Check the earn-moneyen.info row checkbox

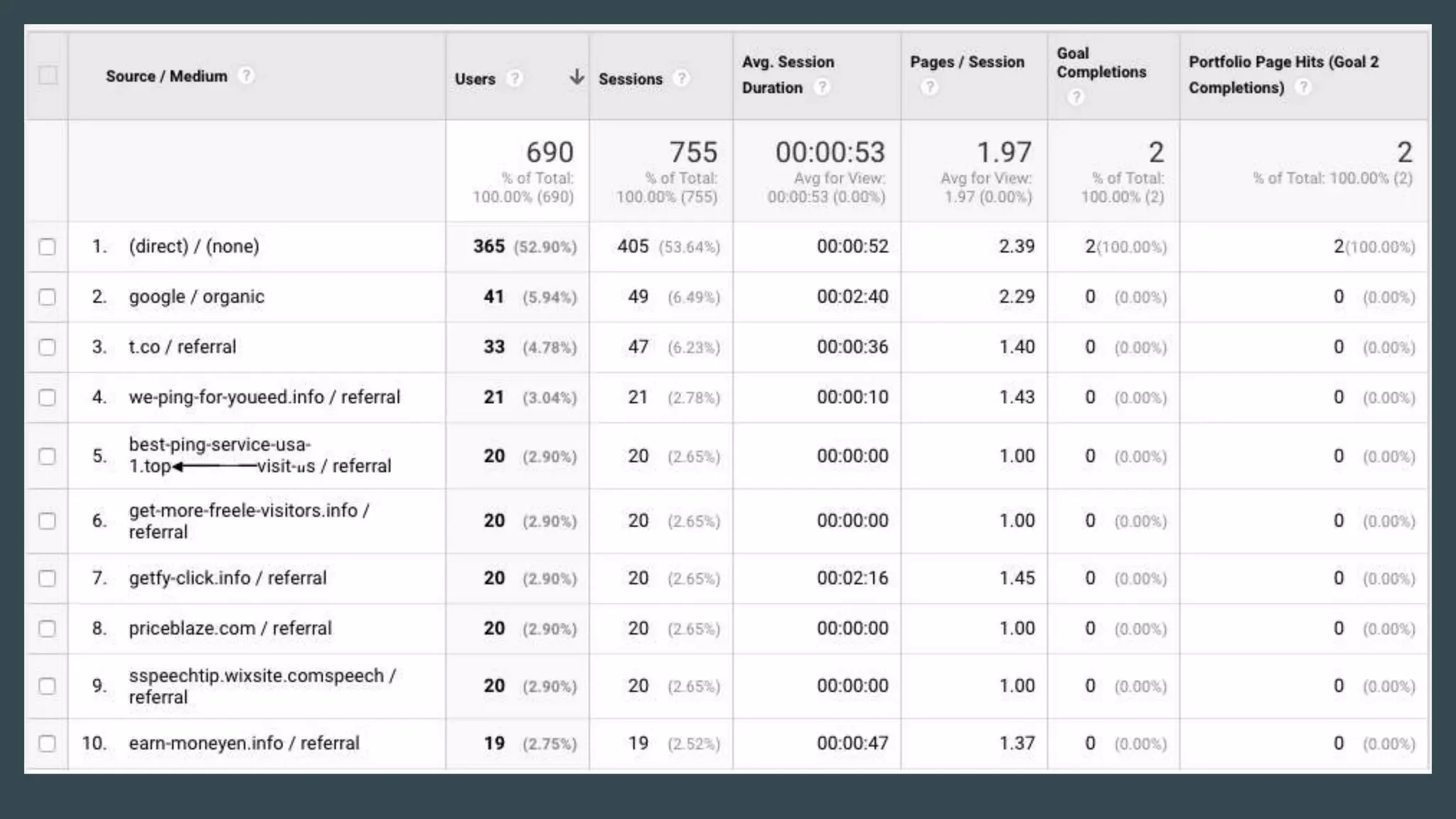pyautogui.click(x=47, y=744)
